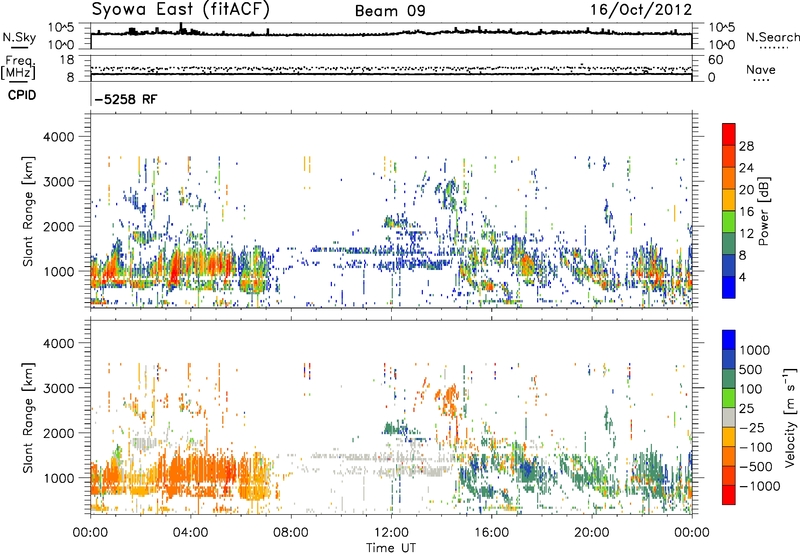
Task: Click the 'CPID' label
Action: pos(22,95)
